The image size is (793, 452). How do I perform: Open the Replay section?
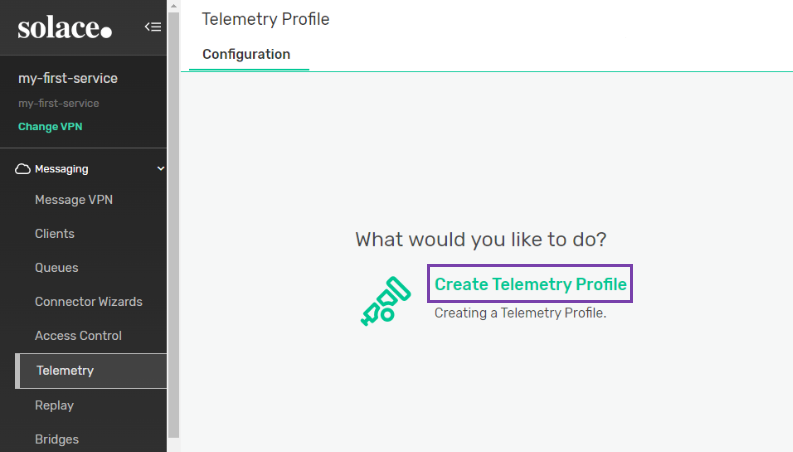click(x=54, y=405)
